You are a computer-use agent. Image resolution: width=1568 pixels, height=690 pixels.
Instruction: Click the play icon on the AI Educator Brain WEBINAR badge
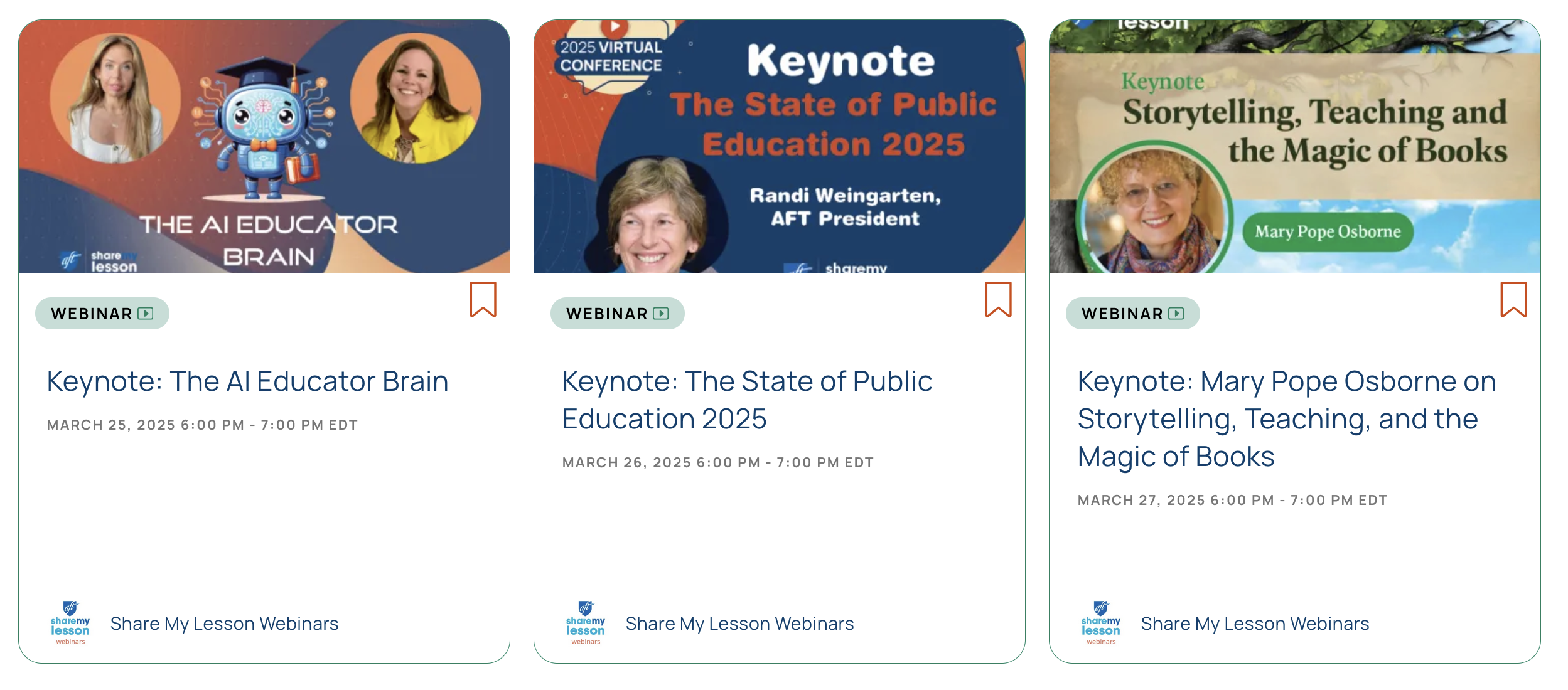146,314
